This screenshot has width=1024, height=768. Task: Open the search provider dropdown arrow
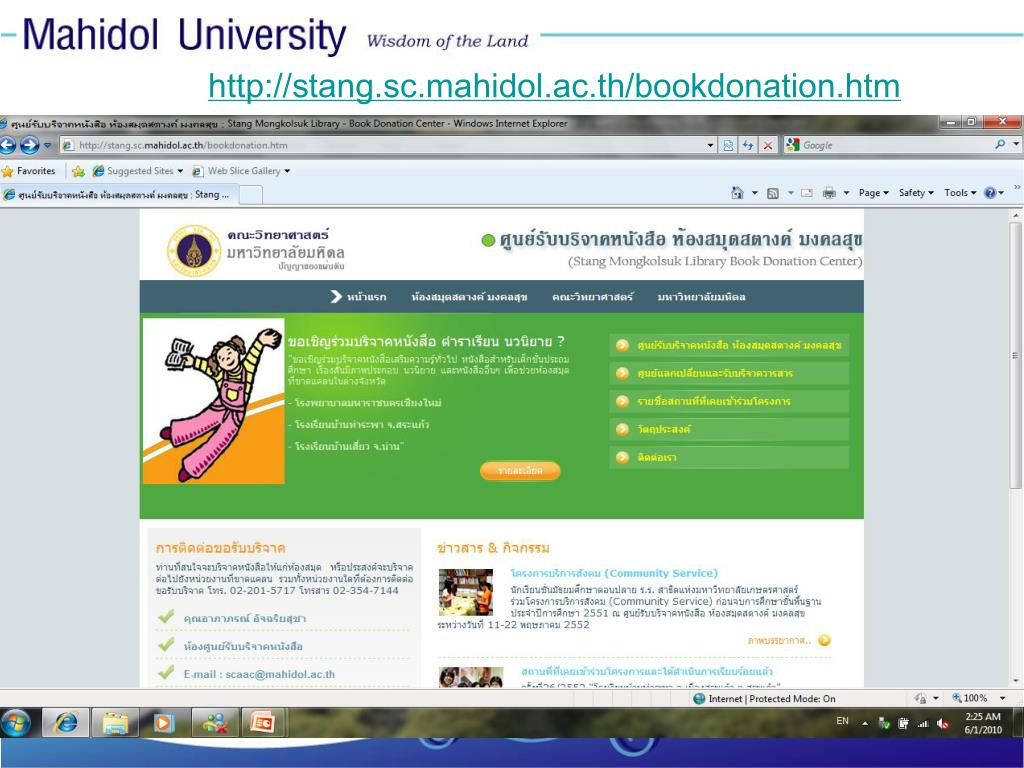(1016, 144)
